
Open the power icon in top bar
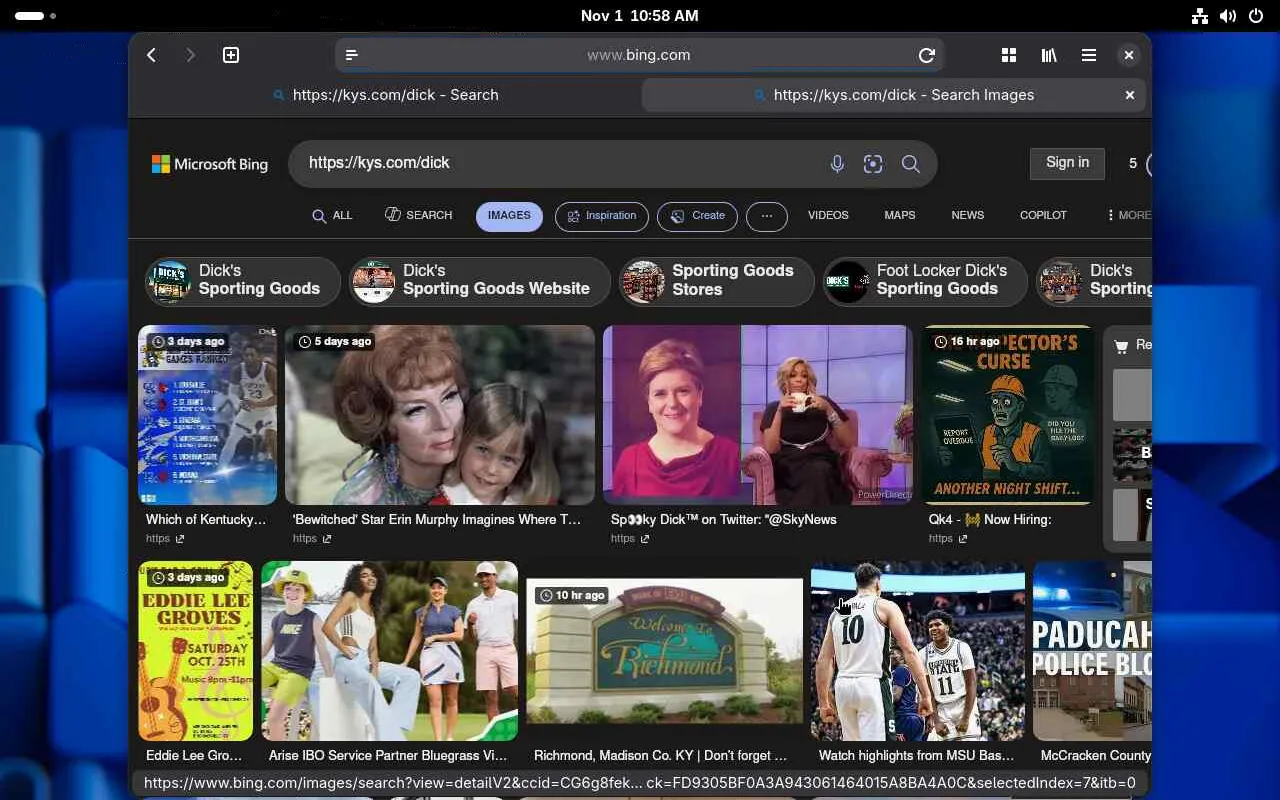click(1256, 16)
